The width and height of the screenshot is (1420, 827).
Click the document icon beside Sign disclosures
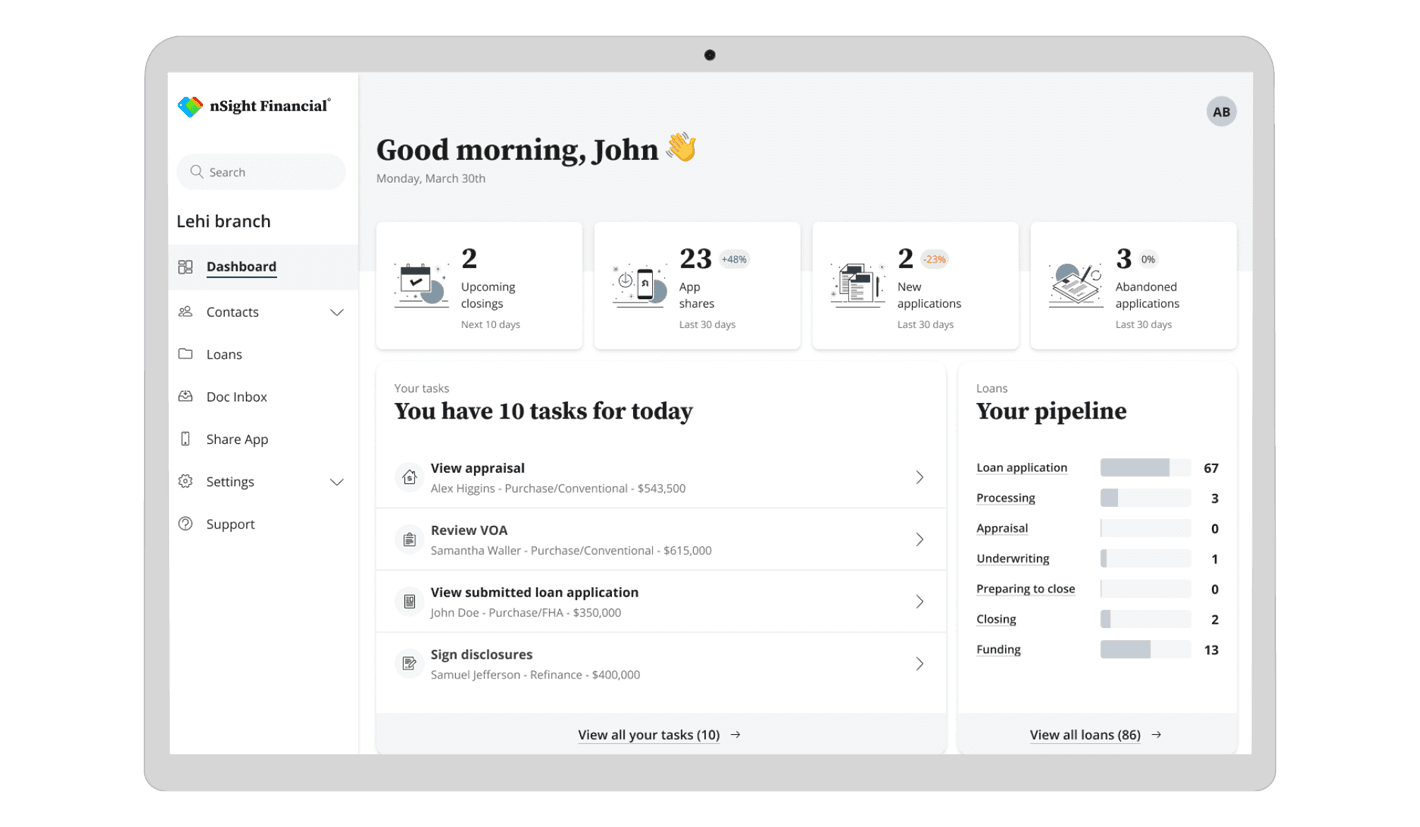click(x=409, y=663)
